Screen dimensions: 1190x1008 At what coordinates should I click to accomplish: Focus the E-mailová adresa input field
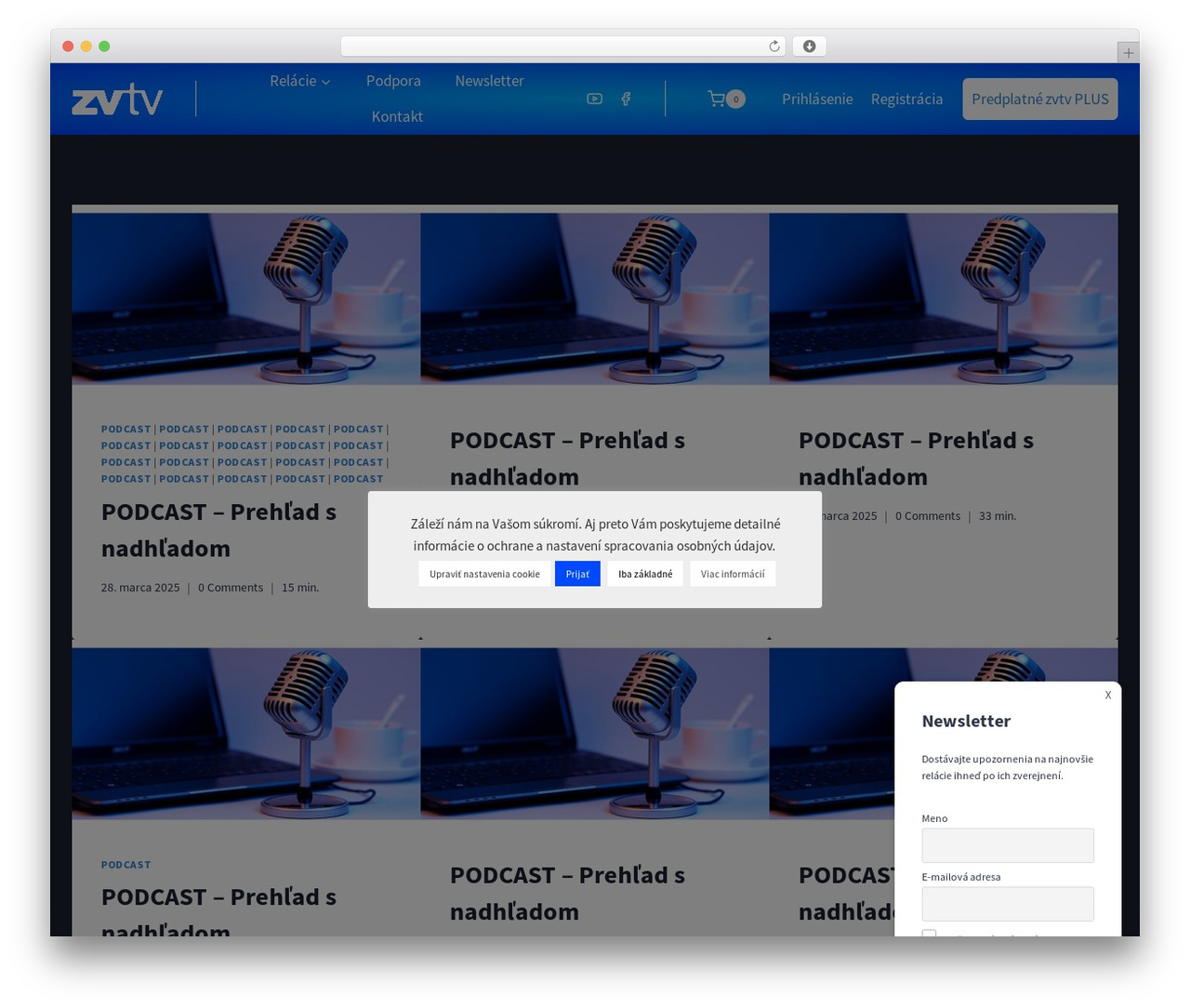click(x=1008, y=904)
